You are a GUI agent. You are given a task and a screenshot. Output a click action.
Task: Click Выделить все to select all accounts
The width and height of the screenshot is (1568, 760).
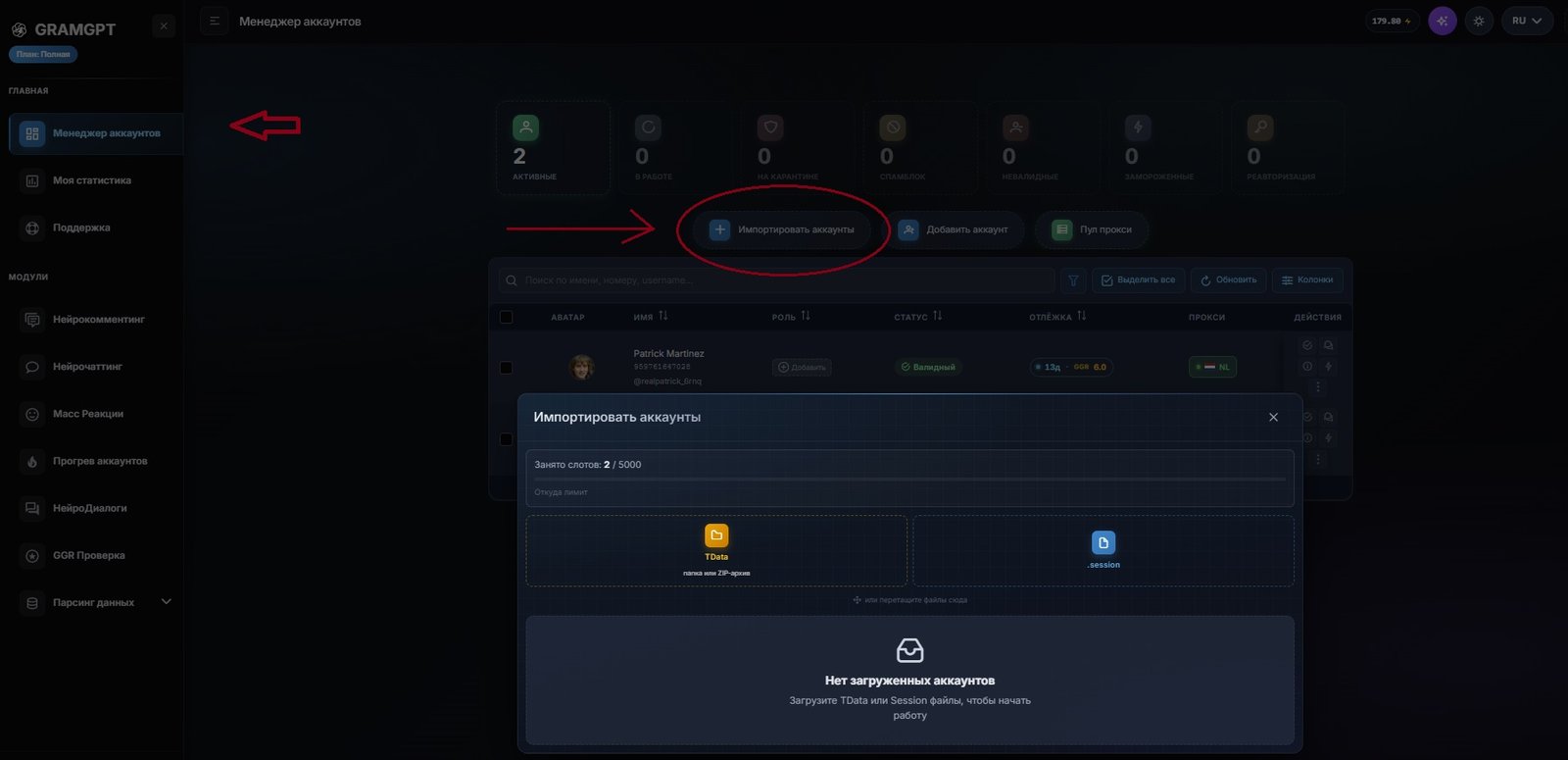(x=1138, y=280)
